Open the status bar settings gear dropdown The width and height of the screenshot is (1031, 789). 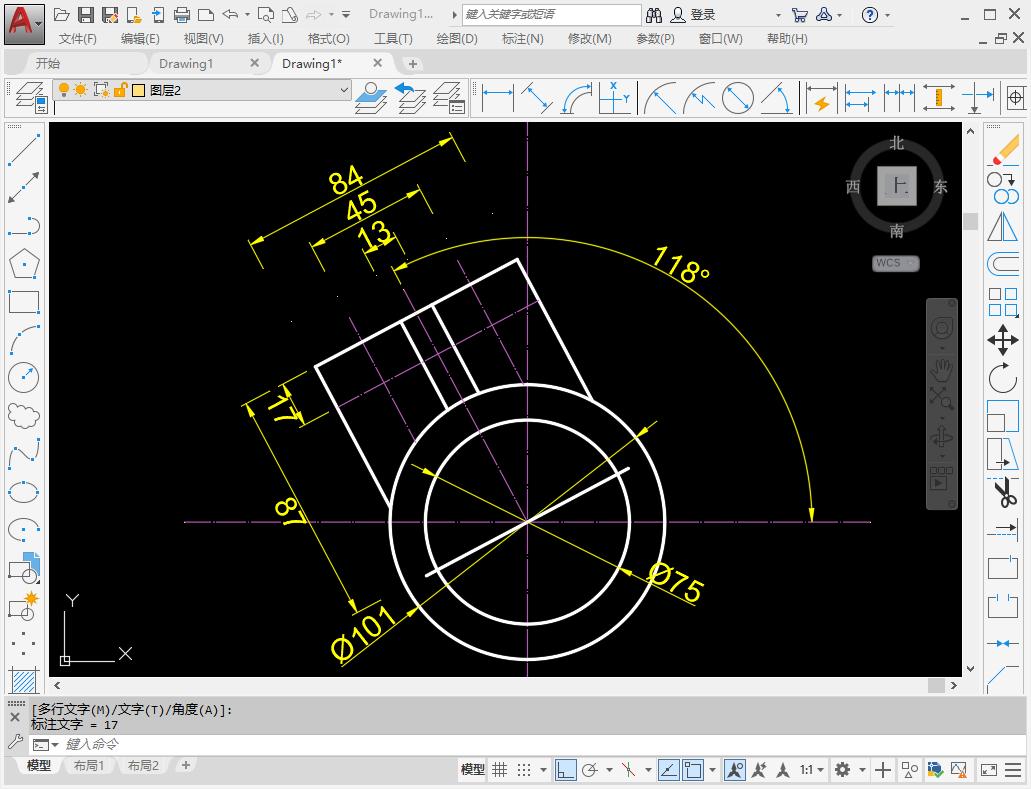click(x=861, y=770)
